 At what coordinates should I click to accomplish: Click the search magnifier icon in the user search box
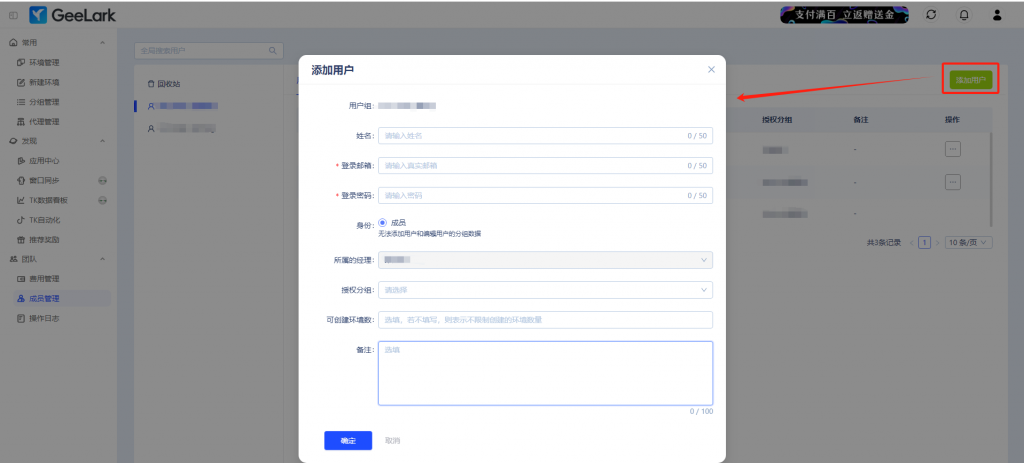click(x=273, y=50)
